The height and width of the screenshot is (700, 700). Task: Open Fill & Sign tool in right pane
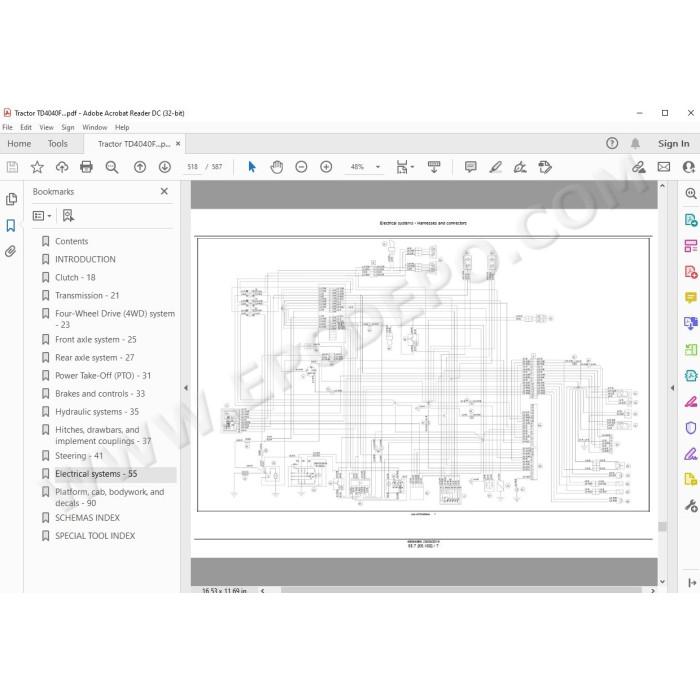691,454
